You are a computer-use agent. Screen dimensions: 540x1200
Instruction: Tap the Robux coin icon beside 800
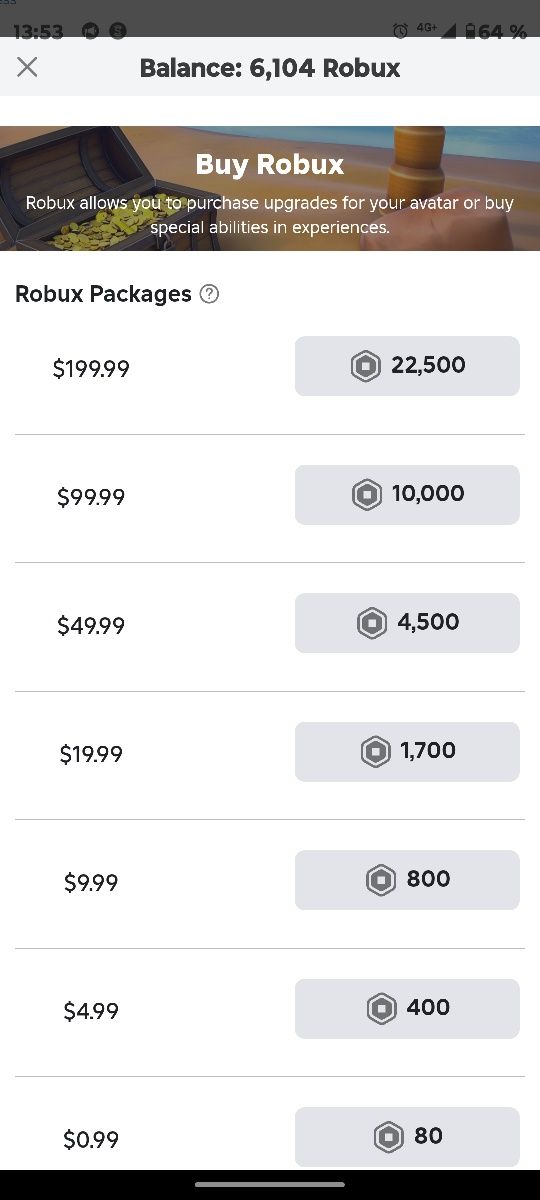[381, 880]
